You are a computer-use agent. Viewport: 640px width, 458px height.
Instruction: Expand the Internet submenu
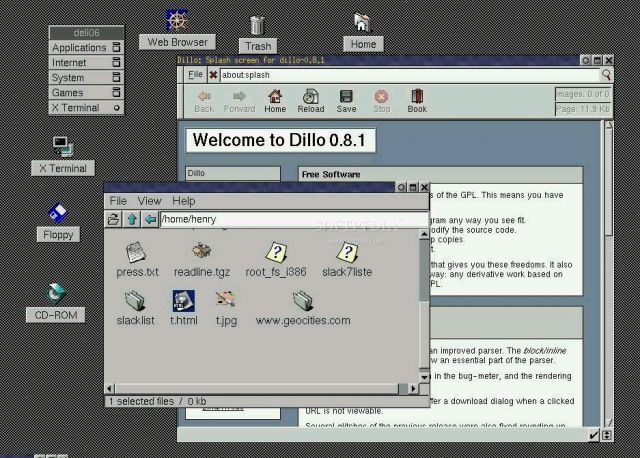86,62
